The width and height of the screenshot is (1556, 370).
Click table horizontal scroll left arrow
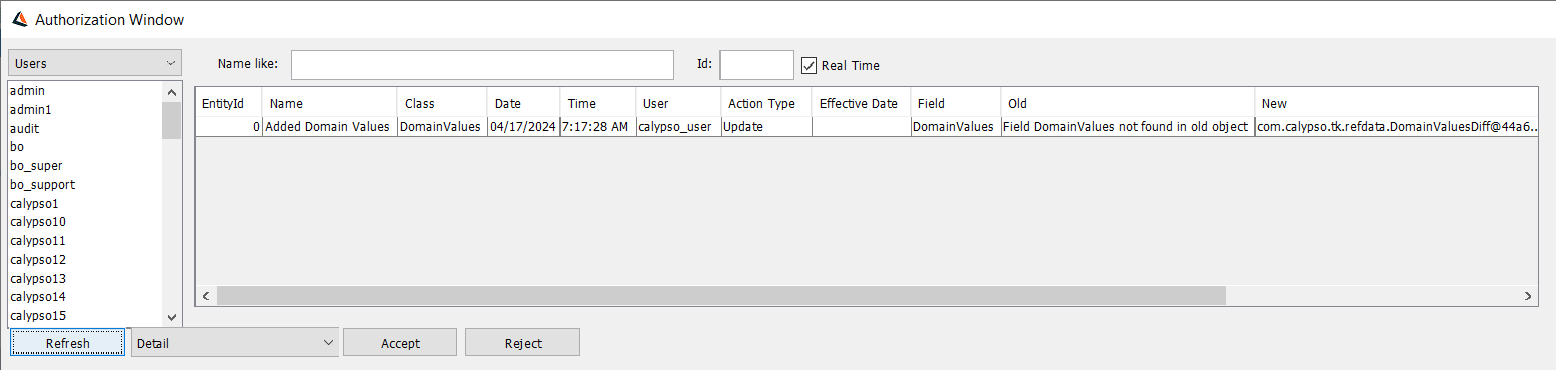206,296
